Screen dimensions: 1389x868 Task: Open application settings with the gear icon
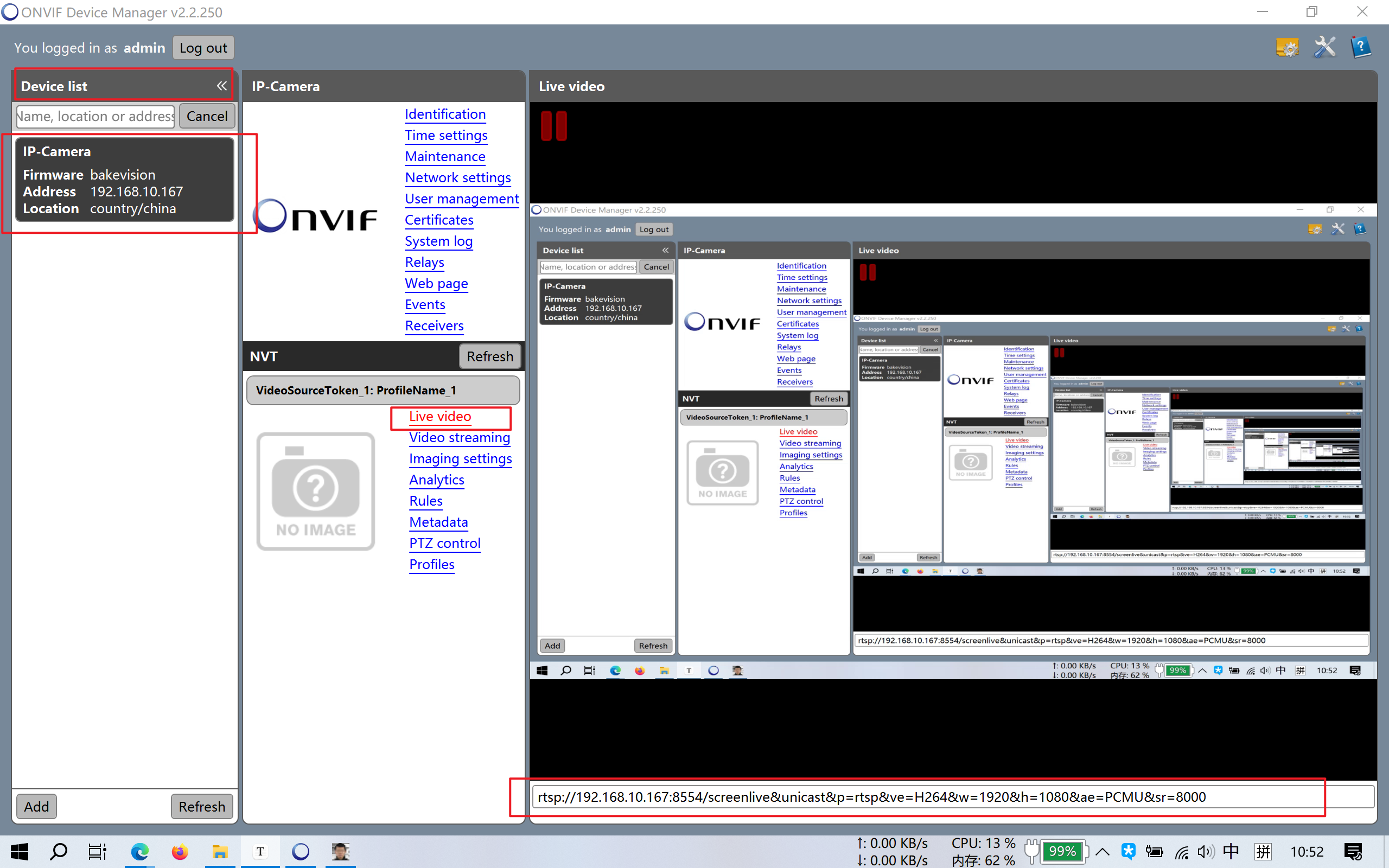pos(1288,47)
